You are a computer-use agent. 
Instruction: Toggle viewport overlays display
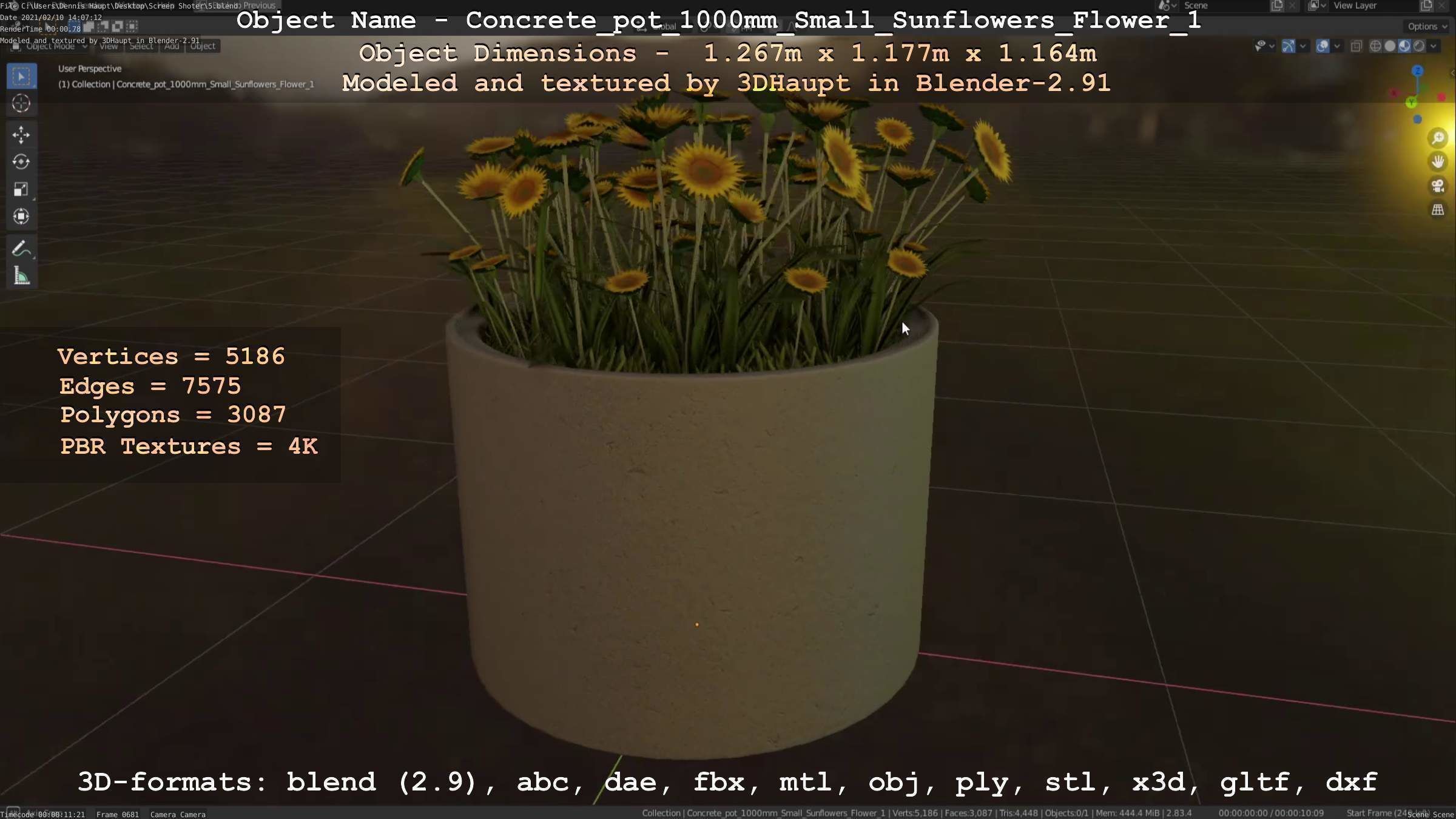click(1323, 46)
